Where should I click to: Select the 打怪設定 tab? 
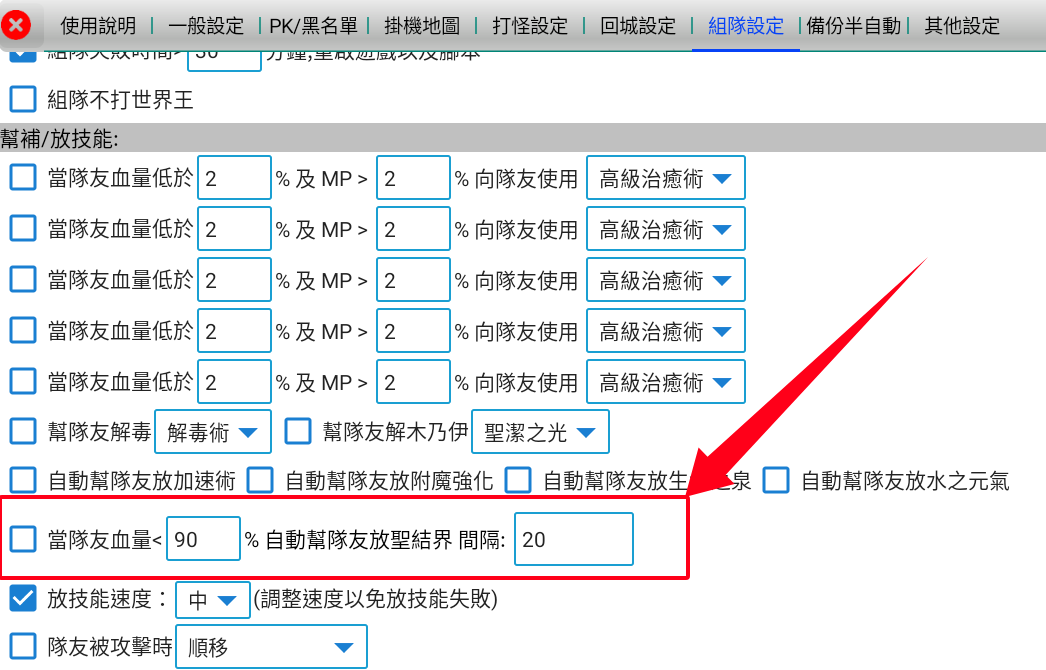click(530, 26)
